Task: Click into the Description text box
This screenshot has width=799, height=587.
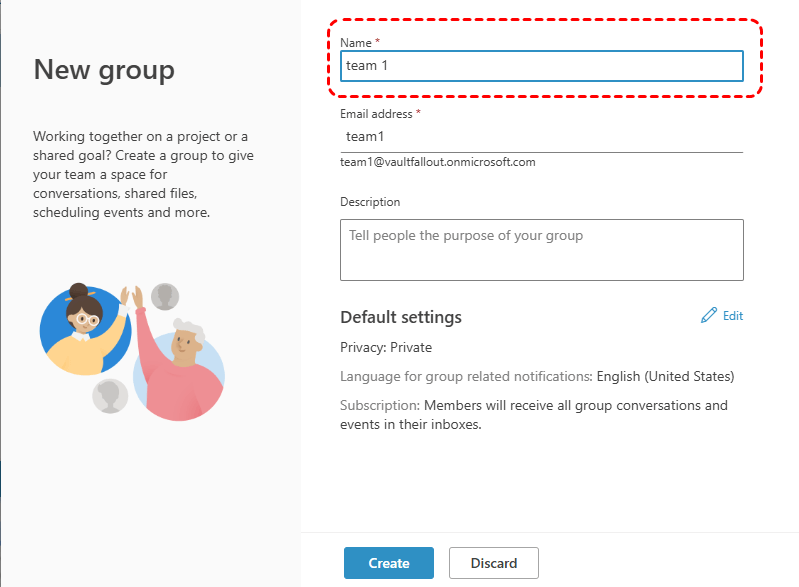Action: pos(541,250)
